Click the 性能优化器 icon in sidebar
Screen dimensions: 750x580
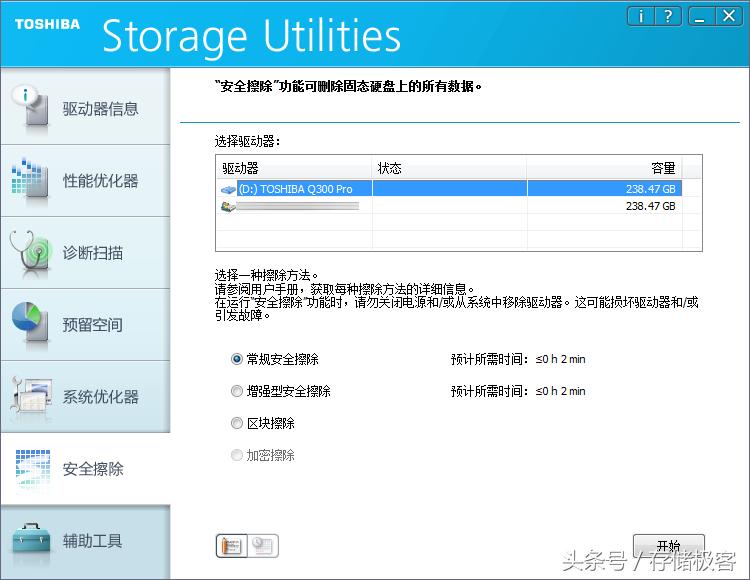[x=32, y=180]
